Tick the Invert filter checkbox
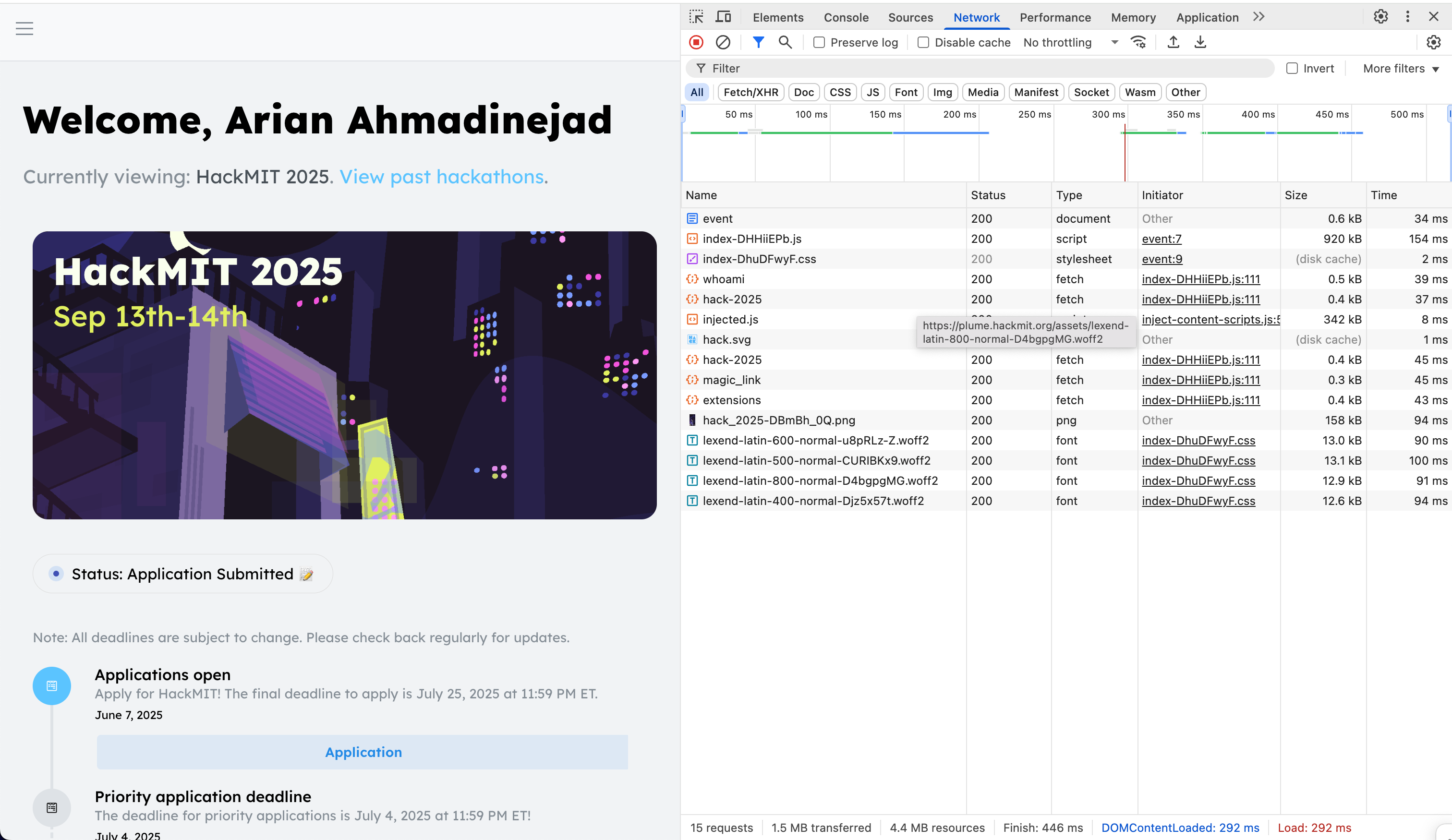 (1292, 68)
